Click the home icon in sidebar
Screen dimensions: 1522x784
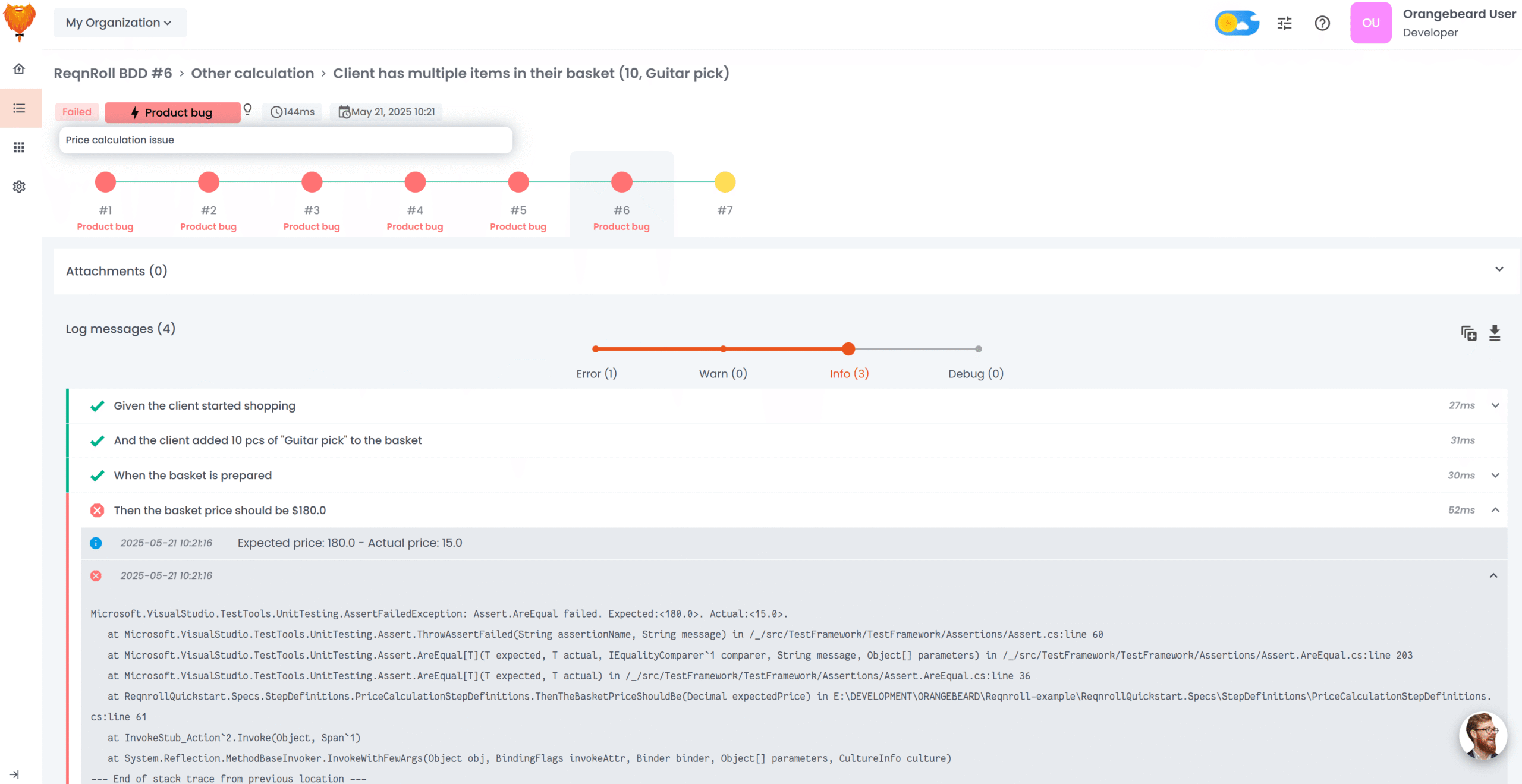pyautogui.click(x=19, y=69)
